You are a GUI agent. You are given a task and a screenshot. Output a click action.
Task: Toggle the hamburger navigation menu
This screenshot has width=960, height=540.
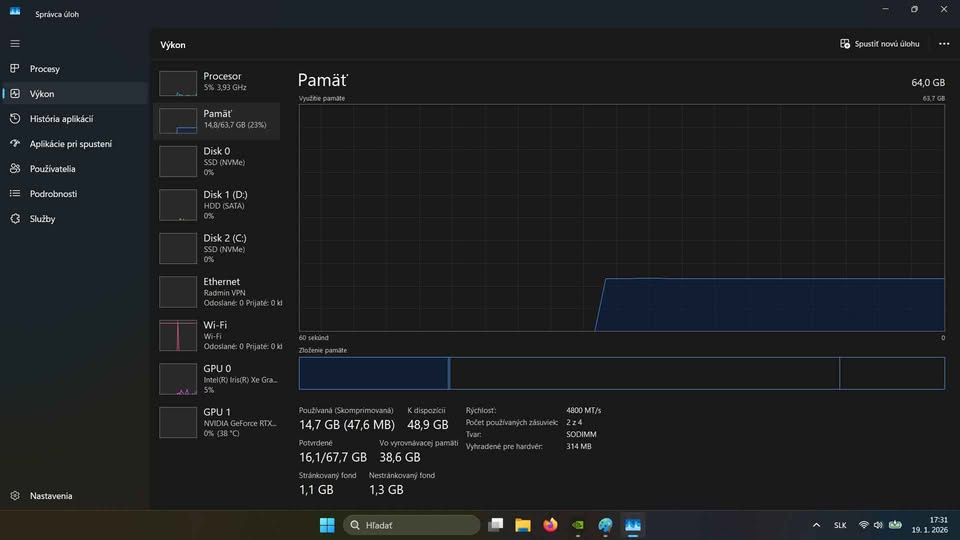click(15, 44)
